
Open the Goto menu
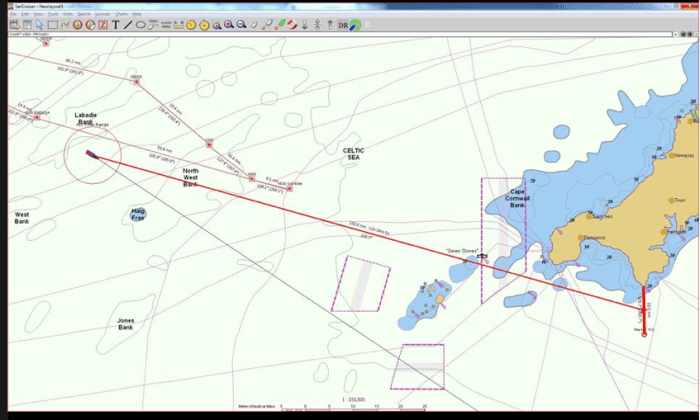click(x=67, y=14)
